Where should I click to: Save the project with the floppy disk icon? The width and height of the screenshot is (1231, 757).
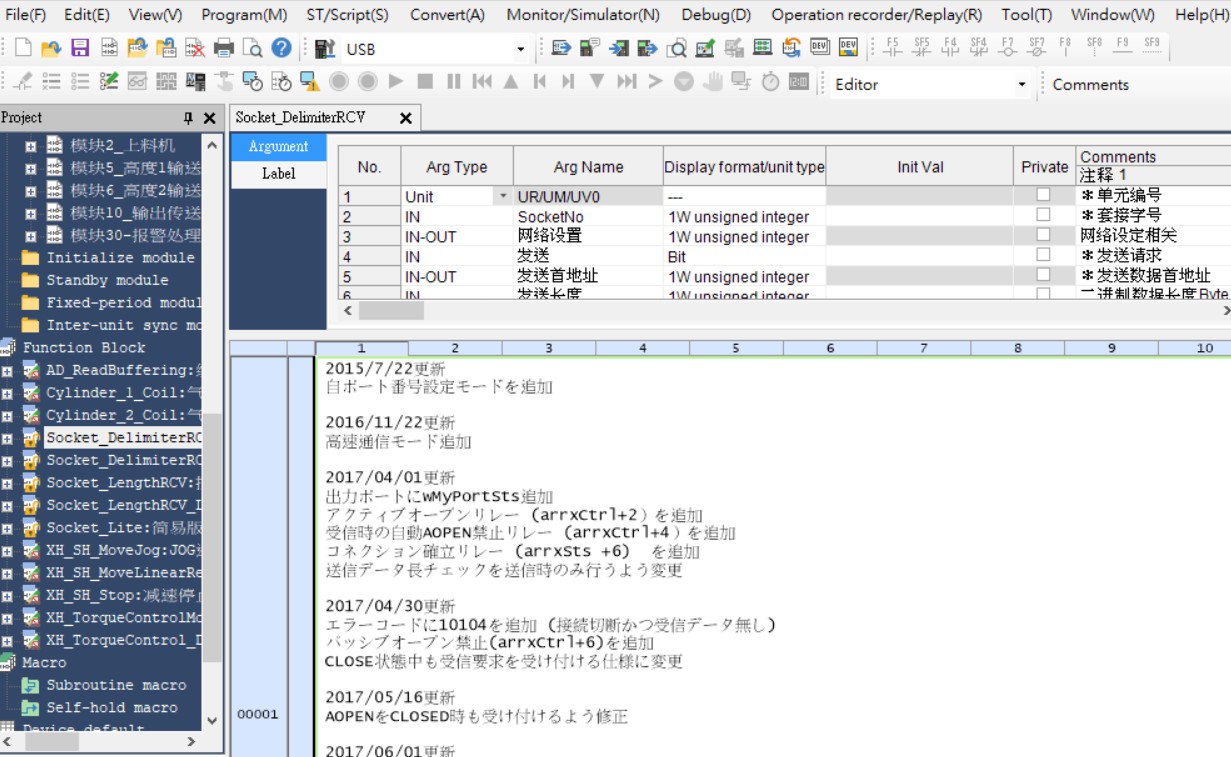click(x=80, y=48)
